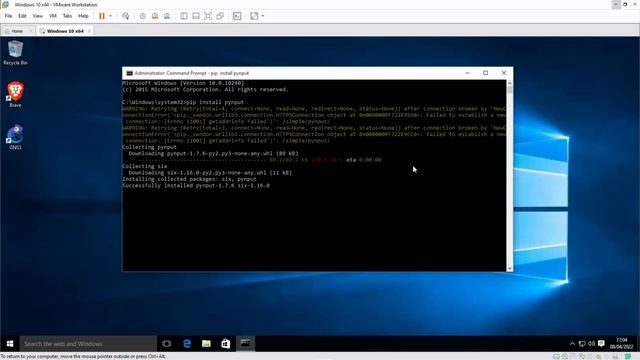Click the 'Successfully installed pynput' output line
The width and height of the screenshot is (640, 360).
[196, 185]
